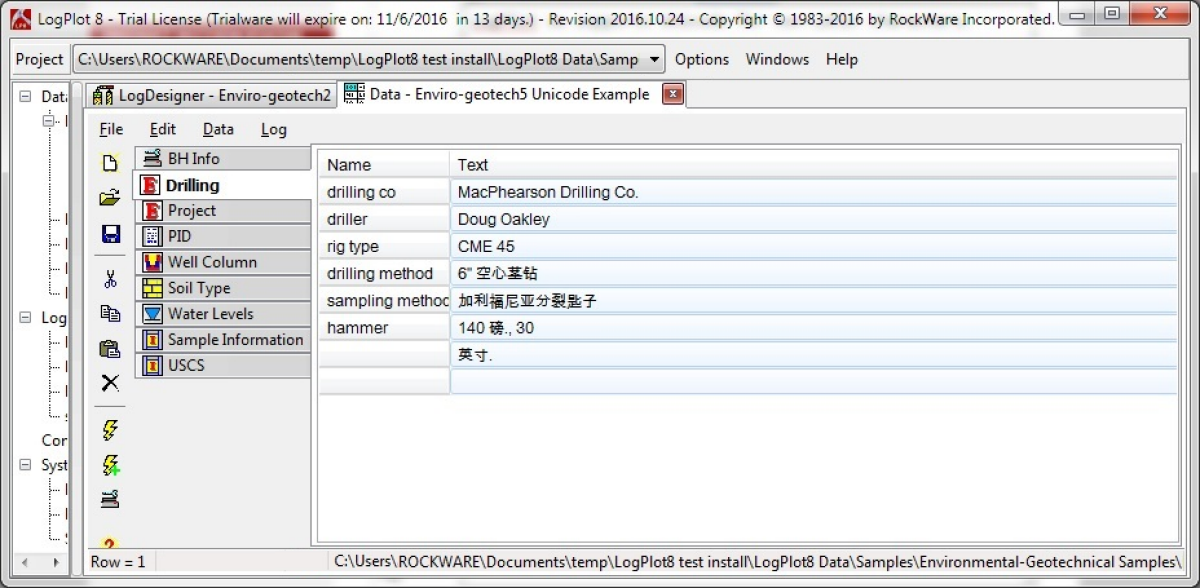Click the Open folder icon
Image resolution: width=1200 pixels, height=588 pixels.
(111, 198)
